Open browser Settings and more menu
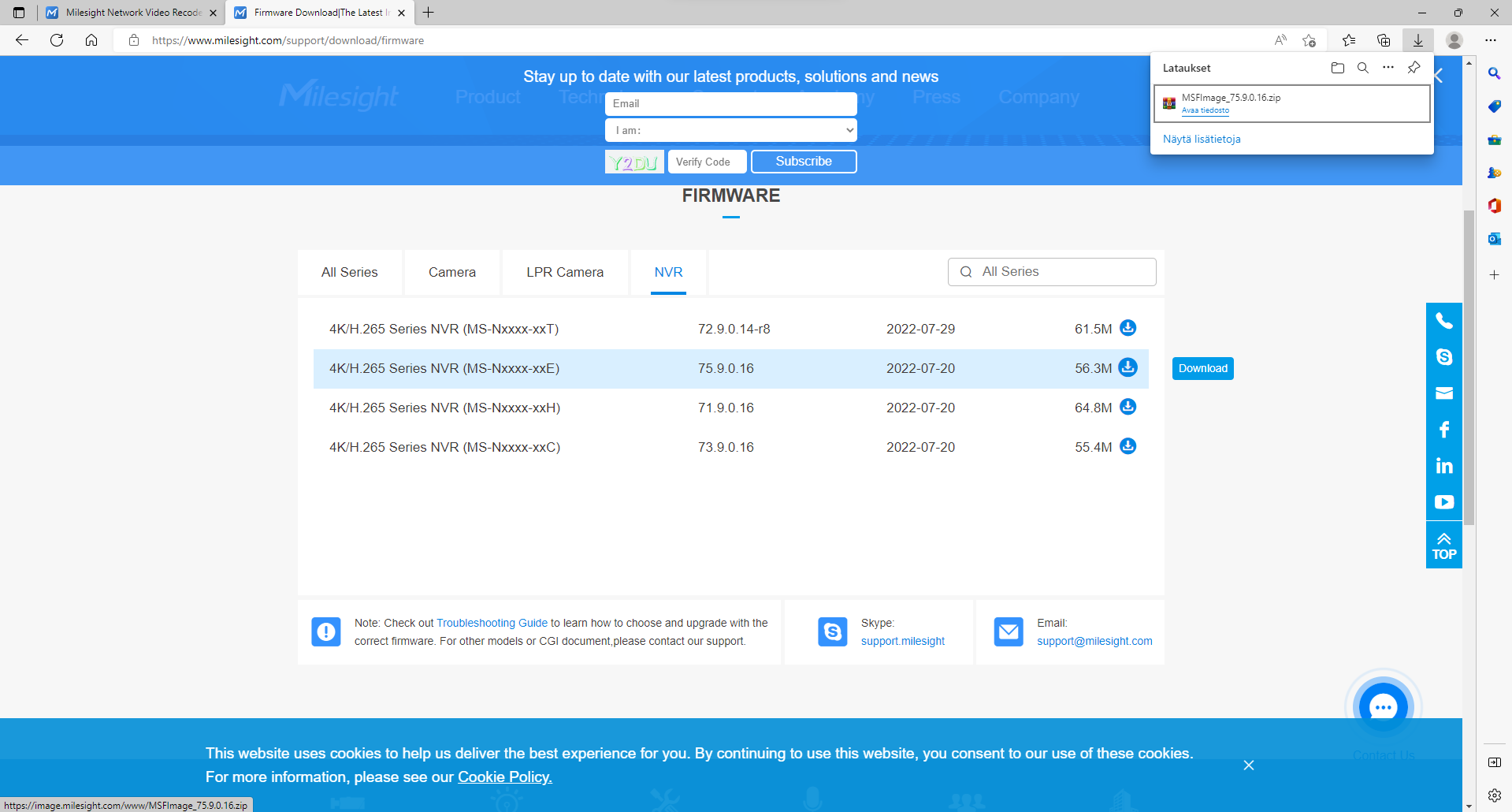The image size is (1512, 812). click(x=1491, y=40)
